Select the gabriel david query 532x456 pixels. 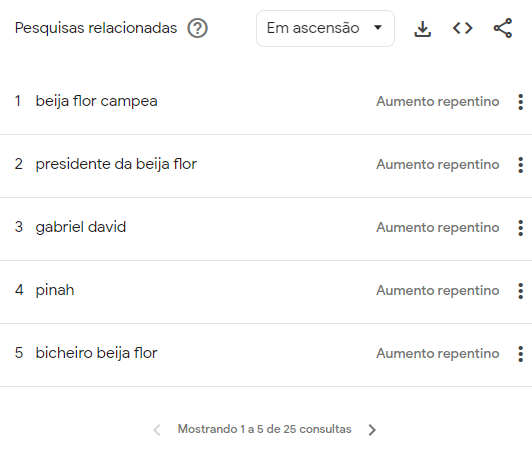81,227
